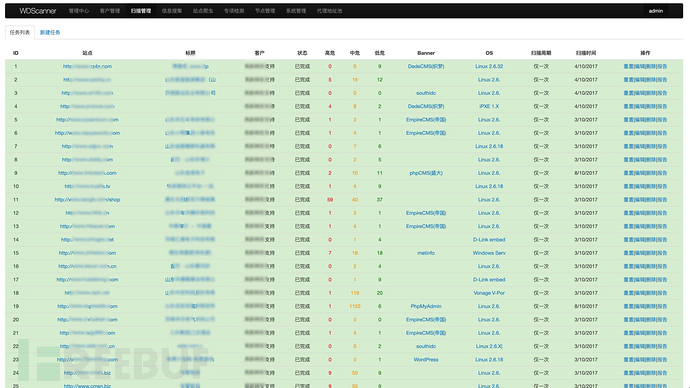Click the 高危 column header
This screenshot has width=690, height=388.
point(330,53)
